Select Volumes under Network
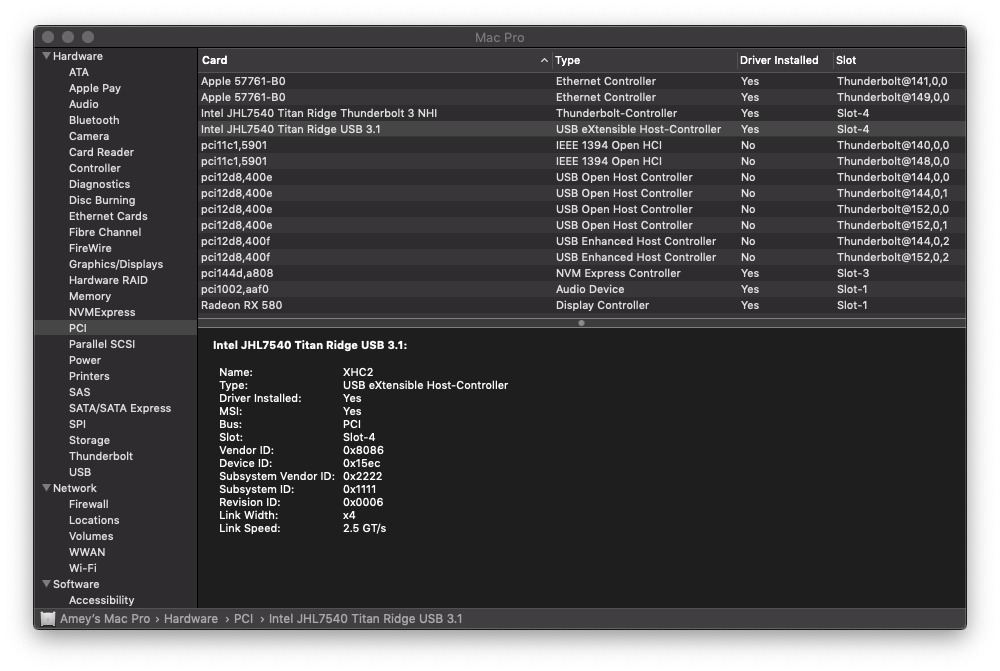Image resolution: width=1000 pixels, height=671 pixels. point(91,536)
